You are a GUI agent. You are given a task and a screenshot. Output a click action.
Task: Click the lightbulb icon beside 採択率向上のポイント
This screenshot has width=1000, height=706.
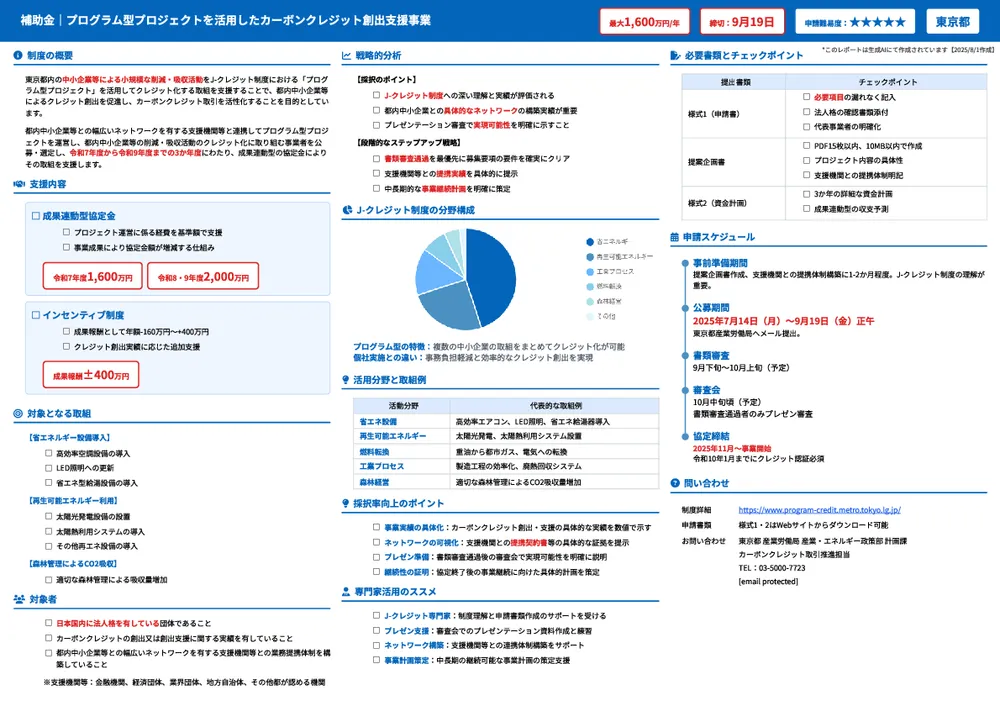(x=346, y=503)
